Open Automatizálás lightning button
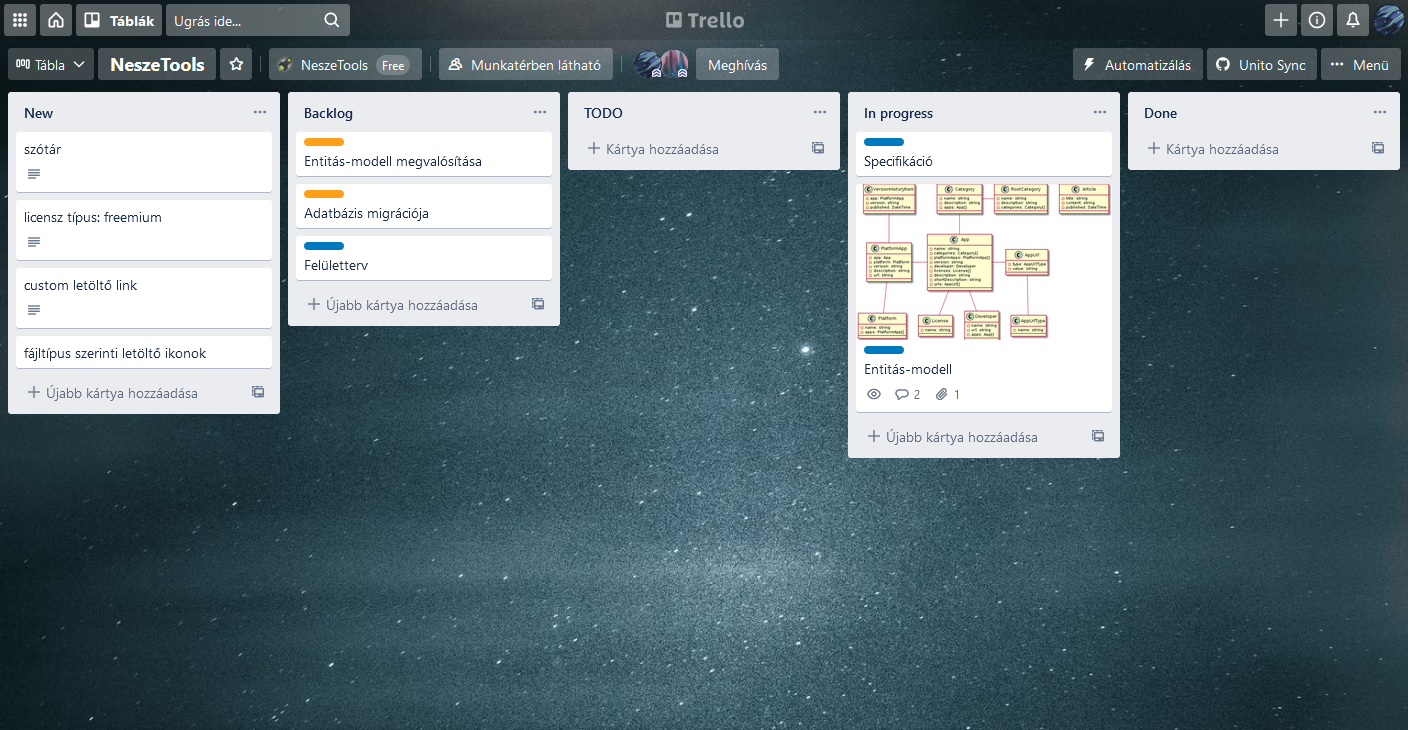 tap(1137, 65)
